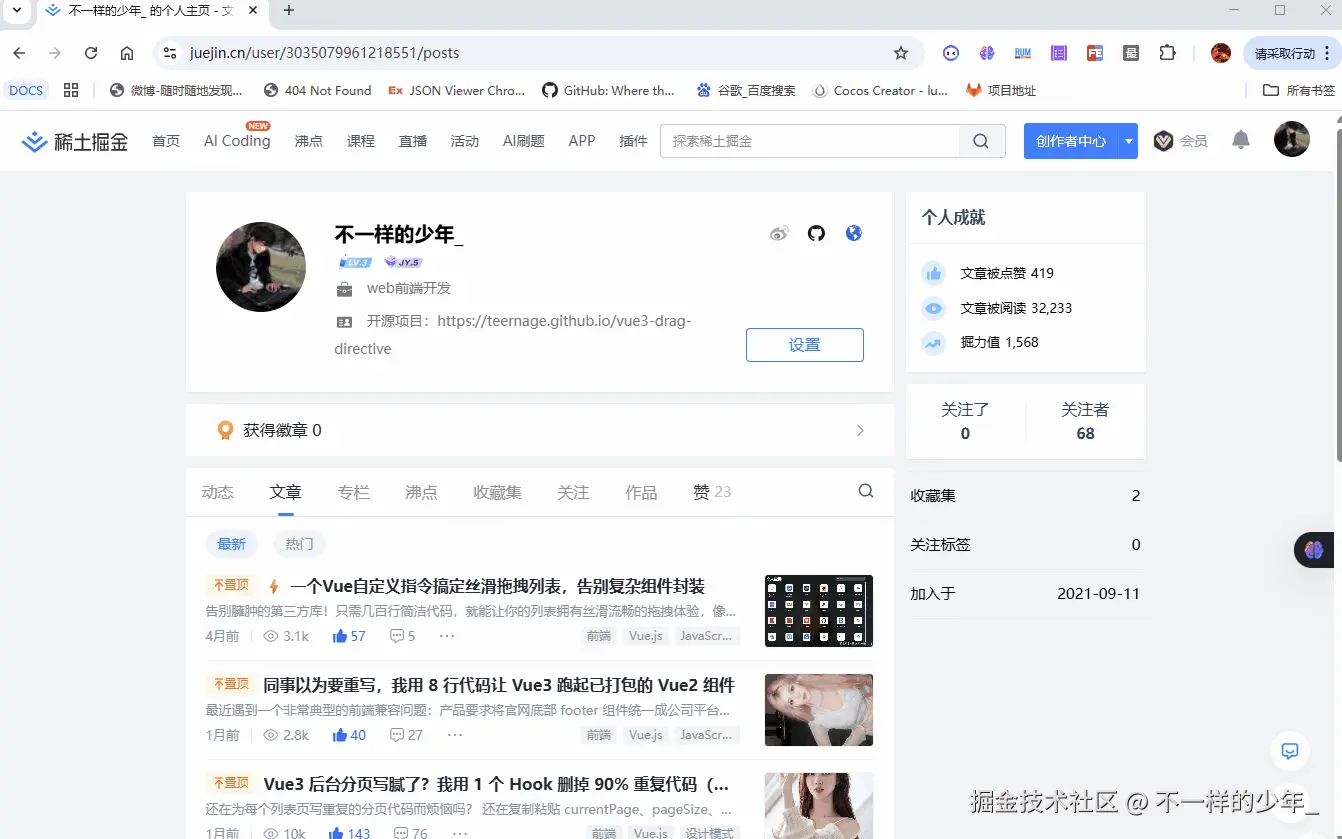Reload the page with refresh icon
Viewport: 1342px width, 839px height.
pyautogui.click(x=91, y=53)
